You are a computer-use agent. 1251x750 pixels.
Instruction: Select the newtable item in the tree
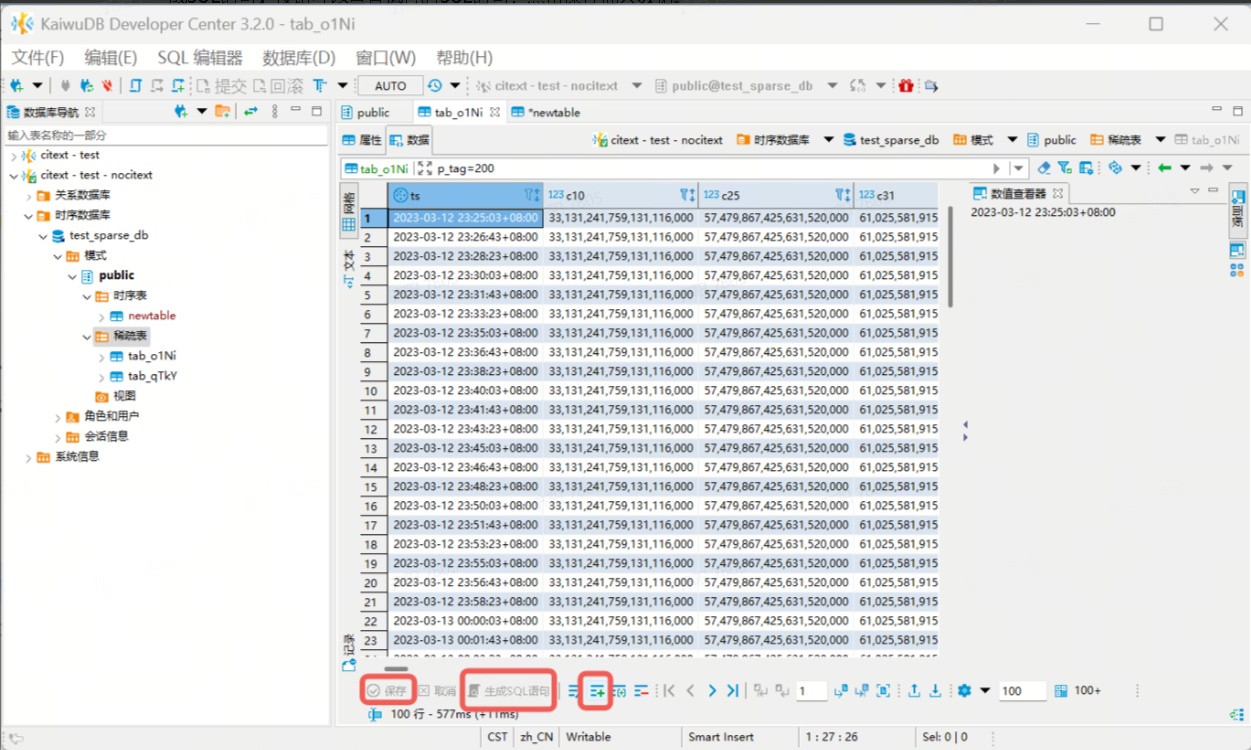pyautogui.click(x=151, y=316)
